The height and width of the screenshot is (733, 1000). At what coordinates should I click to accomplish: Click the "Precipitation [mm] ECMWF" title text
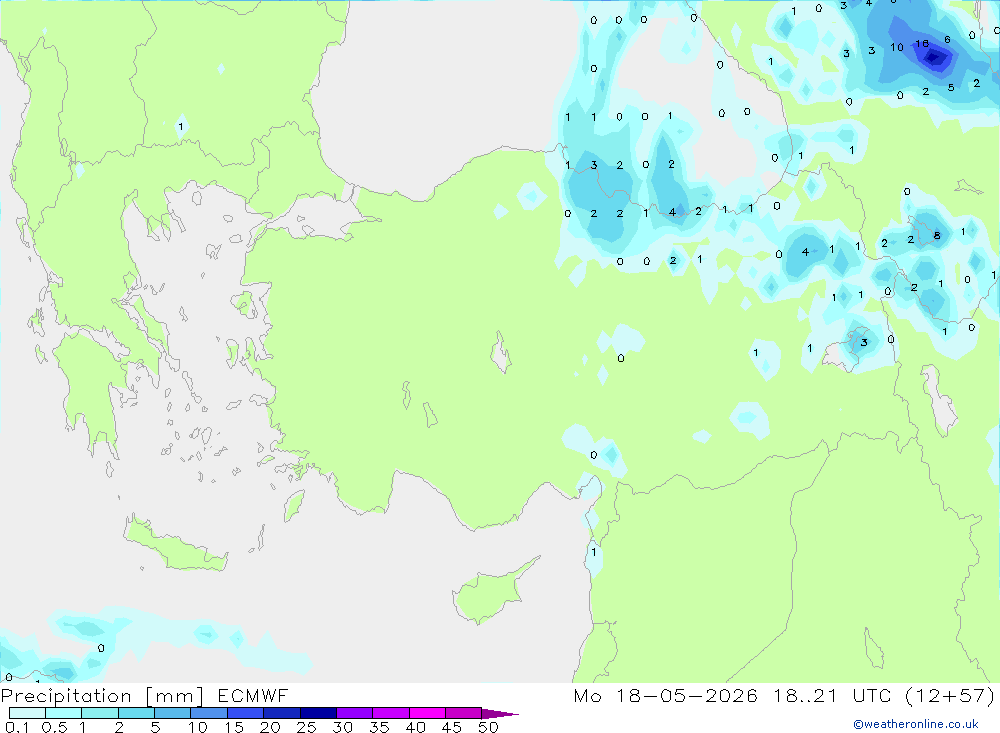point(145,696)
